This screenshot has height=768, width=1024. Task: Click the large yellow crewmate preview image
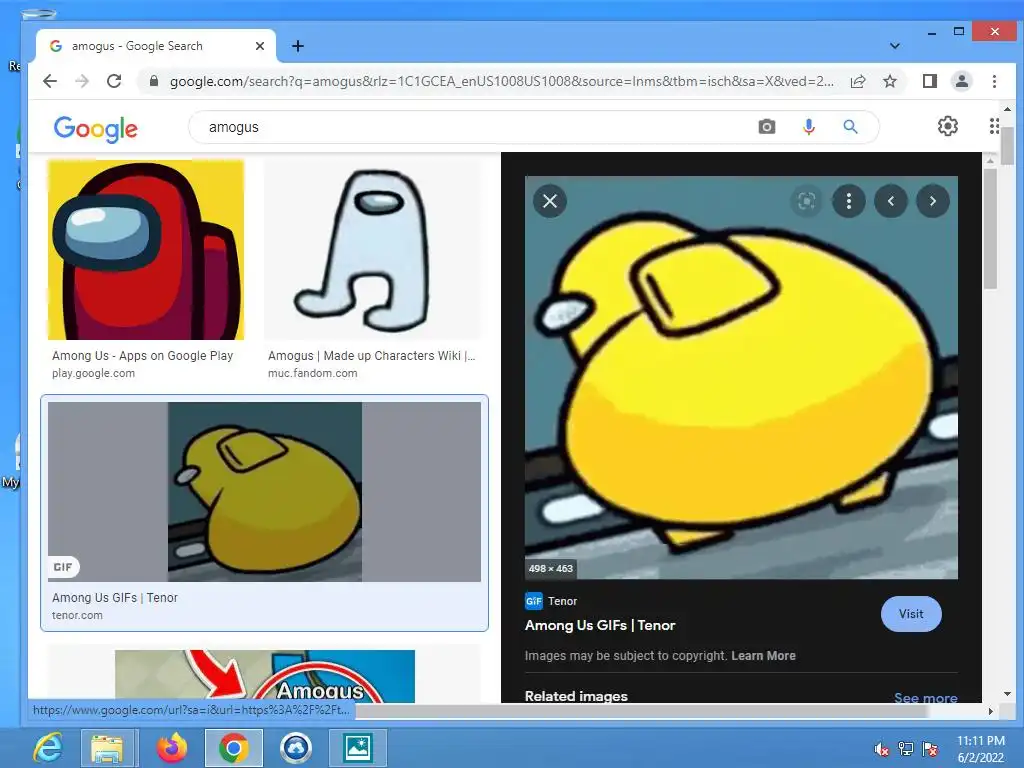741,377
